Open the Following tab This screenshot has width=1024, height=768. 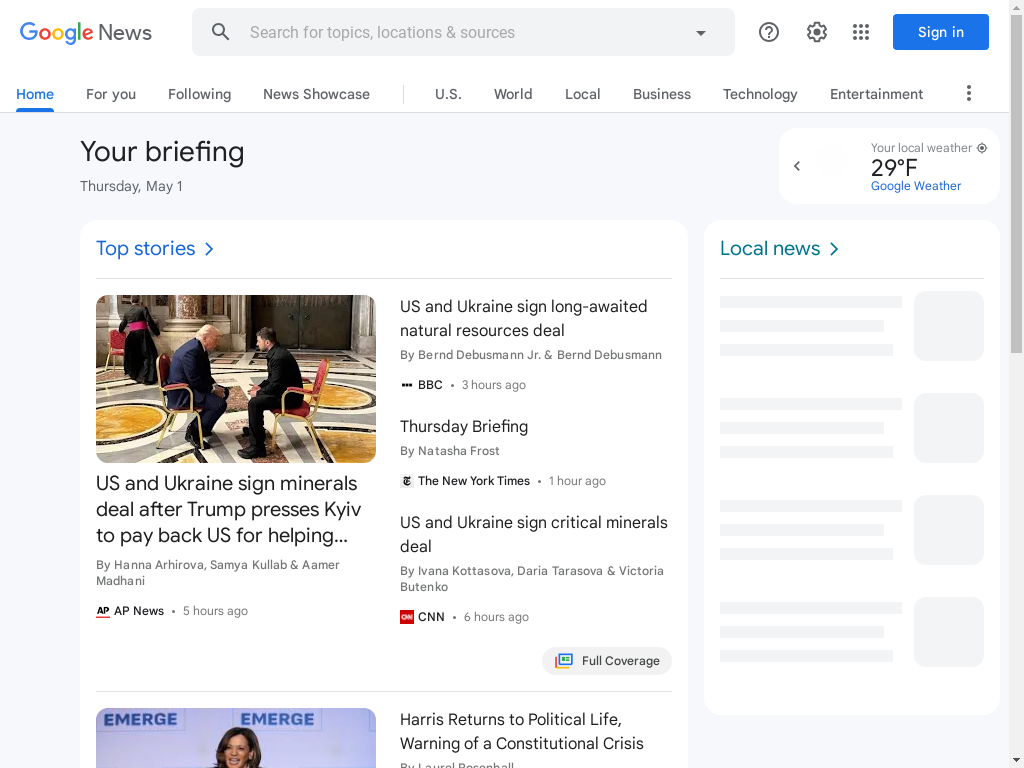pos(199,94)
